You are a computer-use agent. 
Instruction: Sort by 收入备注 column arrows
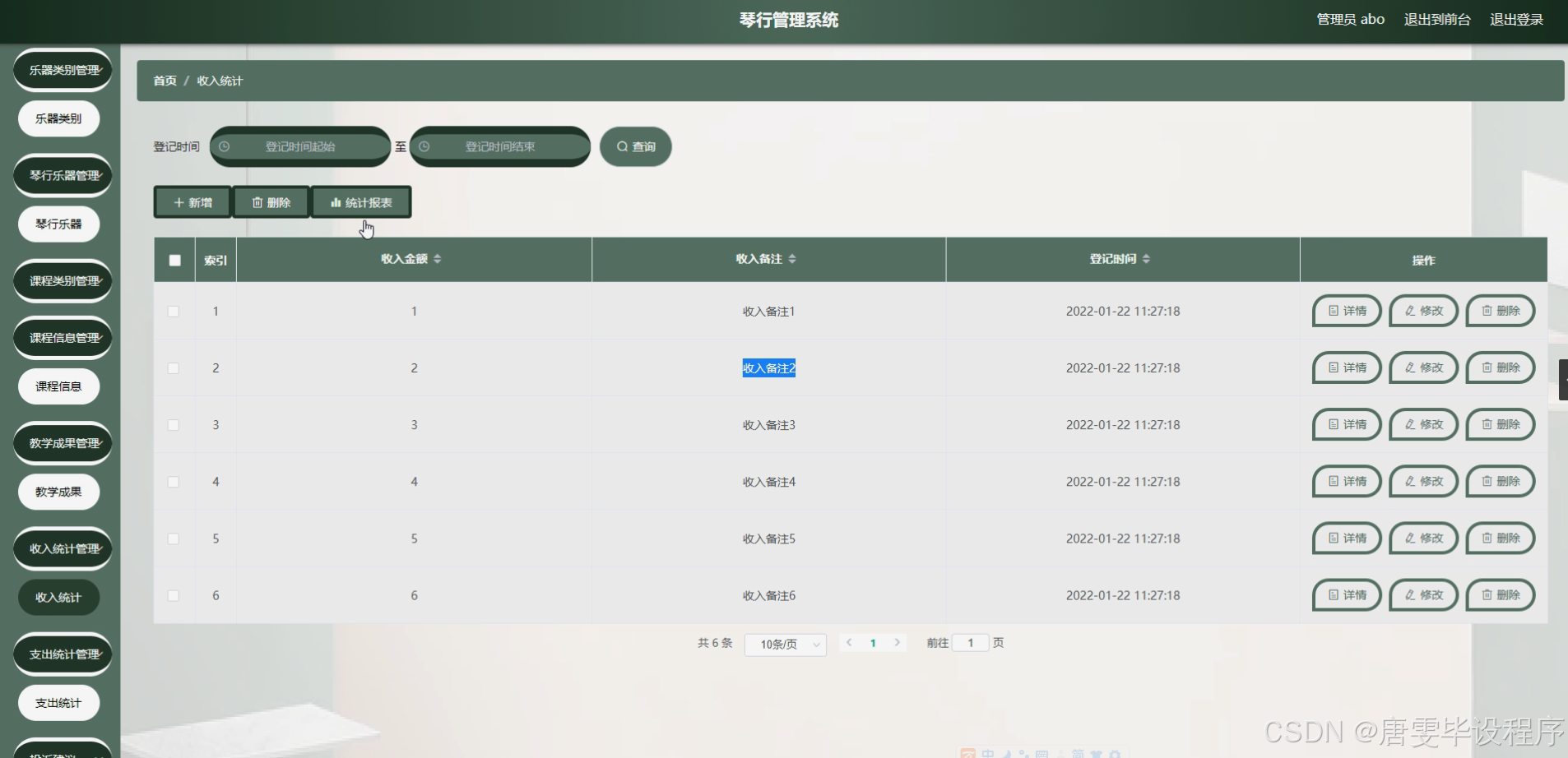point(792,259)
